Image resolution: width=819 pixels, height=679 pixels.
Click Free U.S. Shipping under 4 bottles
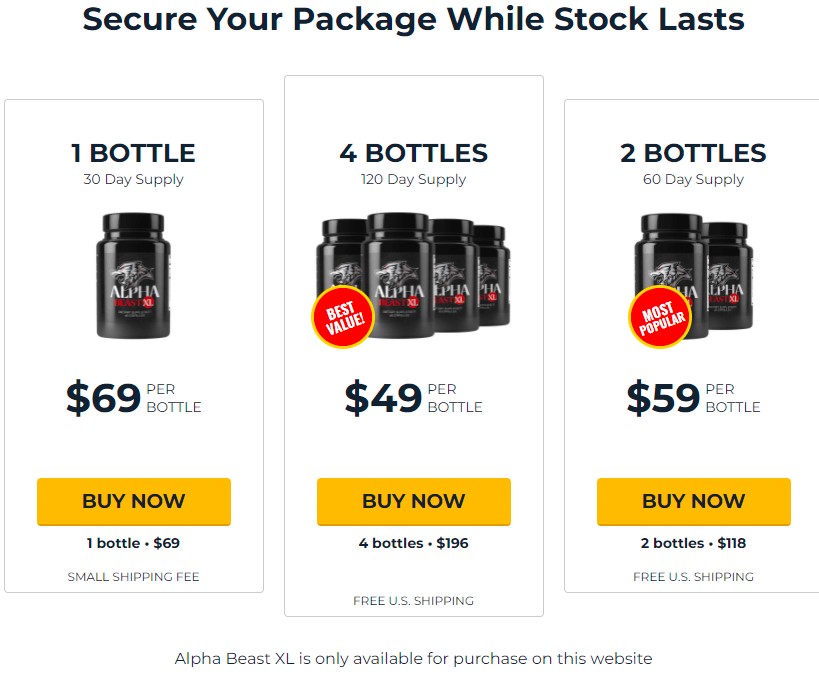pyautogui.click(x=414, y=601)
